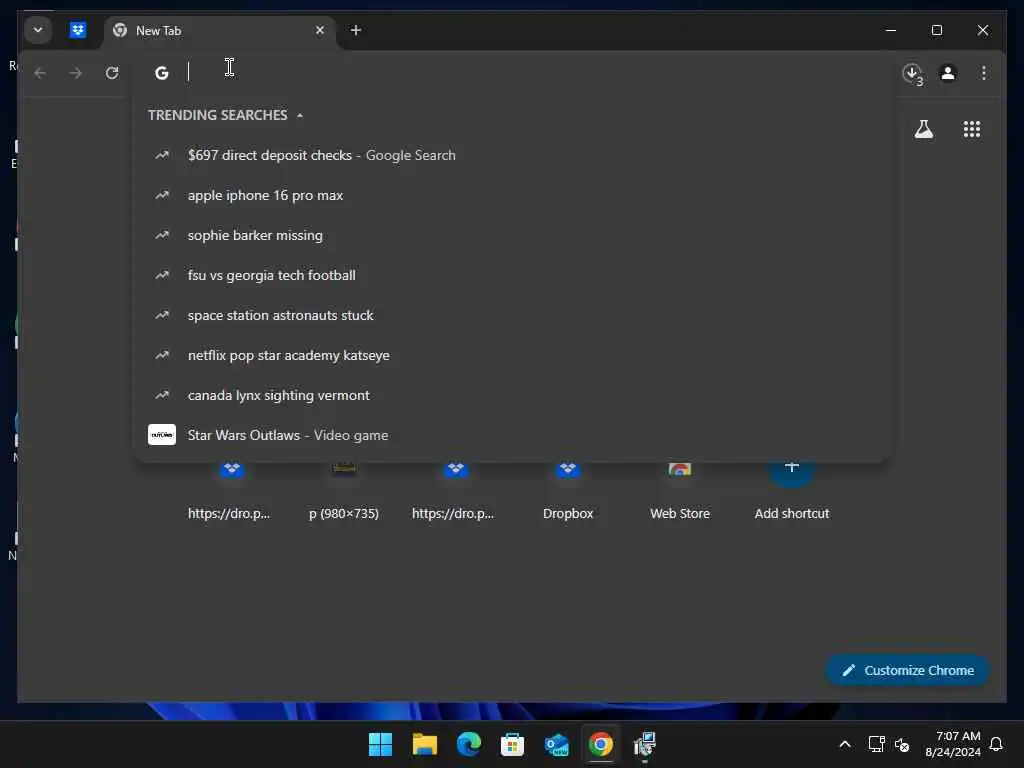The image size is (1024, 768).
Task: Open the Chrome downloads icon
Action: [912, 73]
